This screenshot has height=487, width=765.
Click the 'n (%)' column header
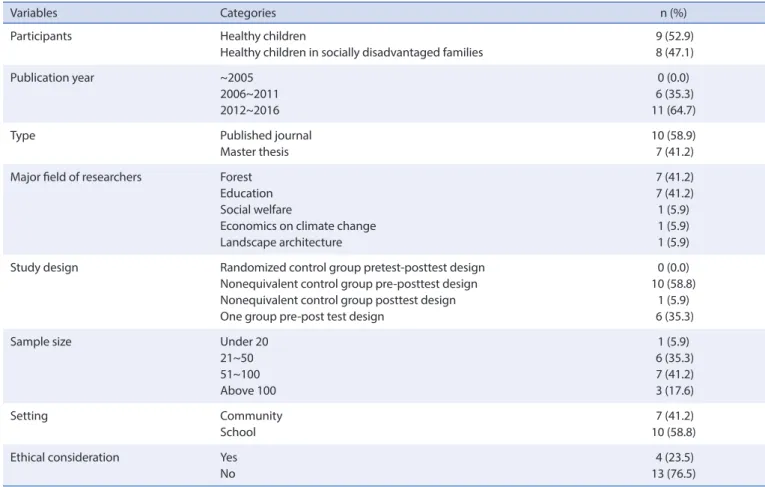click(x=673, y=13)
